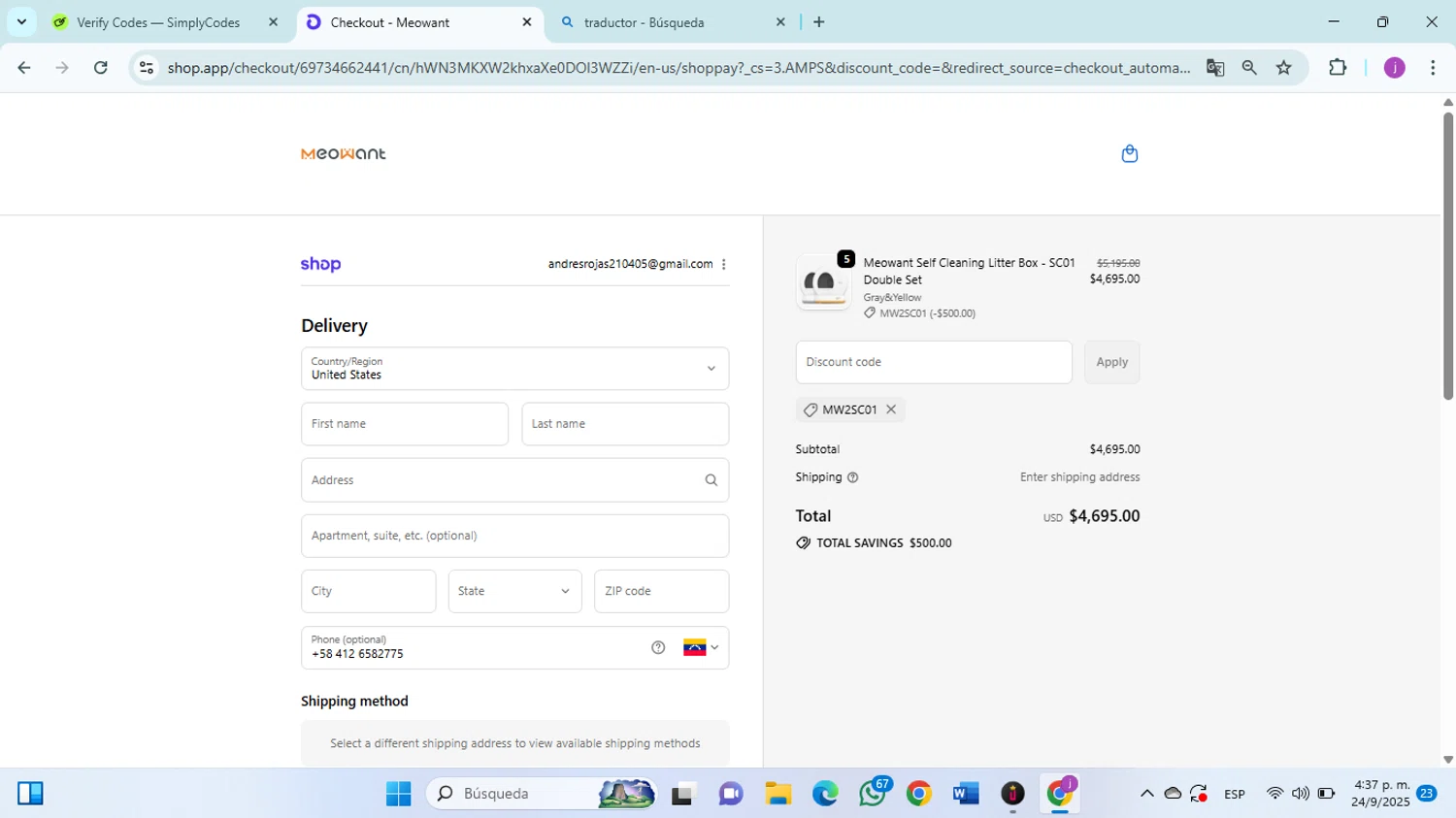Screen dimensions: 1456x818
Task: Open WhatsApp from taskbar
Action: [873, 794]
